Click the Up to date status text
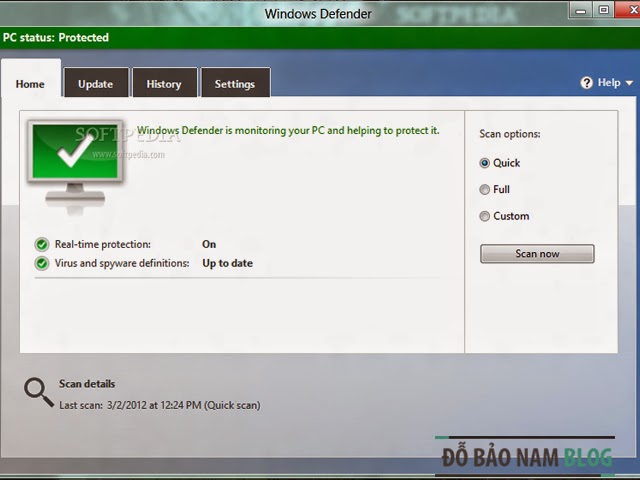The image size is (640, 480). coord(227,263)
